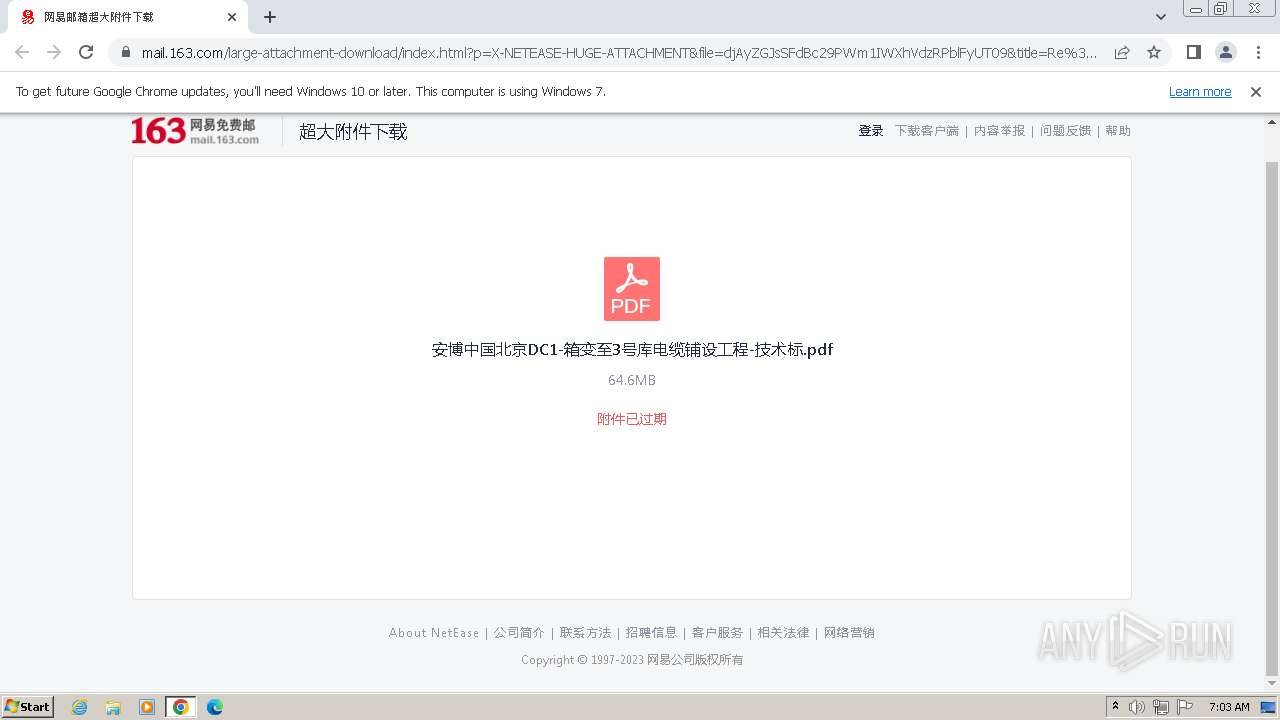
Task: Expand the tab search chevron
Action: point(1161,17)
